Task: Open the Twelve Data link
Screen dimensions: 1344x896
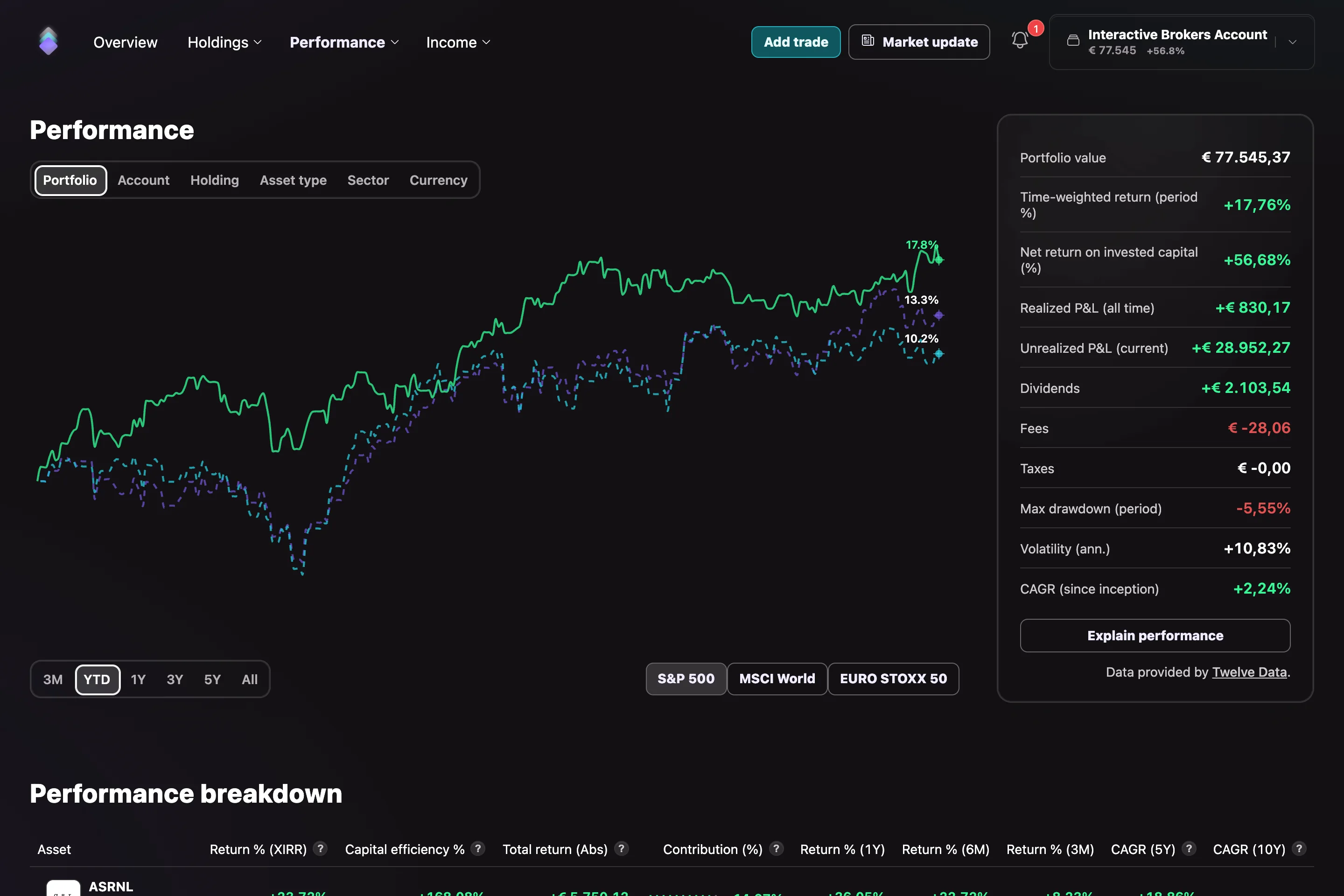Action: pos(1249,672)
